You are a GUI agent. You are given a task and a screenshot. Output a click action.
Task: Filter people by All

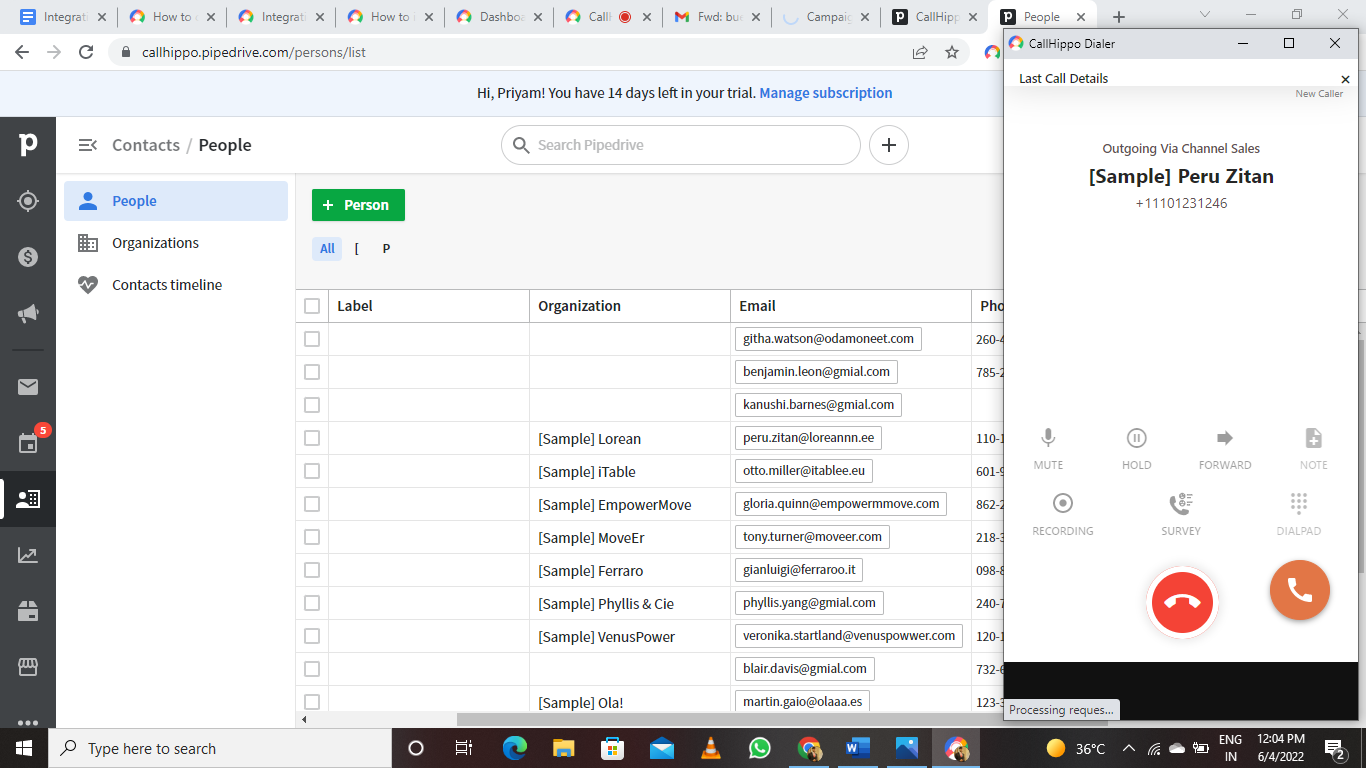coord(327,248)
